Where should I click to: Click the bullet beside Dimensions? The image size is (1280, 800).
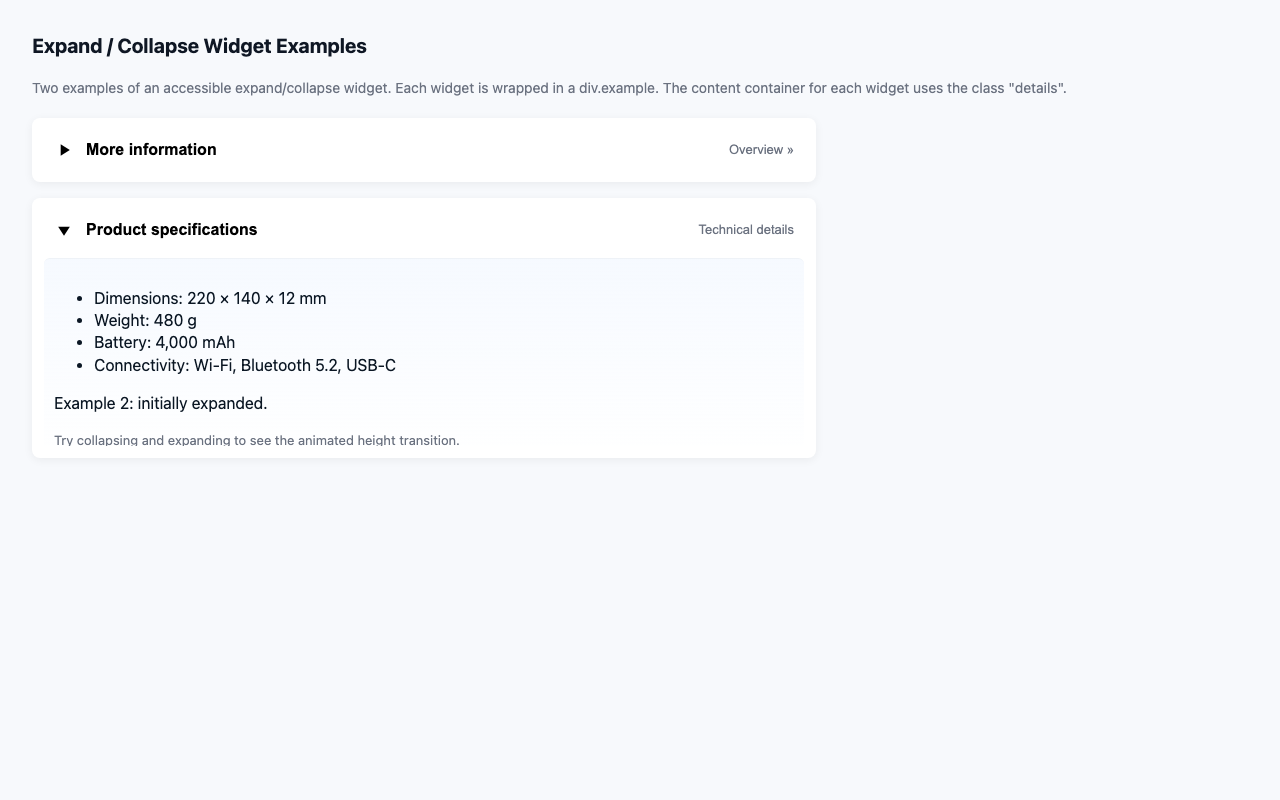[x=80, y=297]
